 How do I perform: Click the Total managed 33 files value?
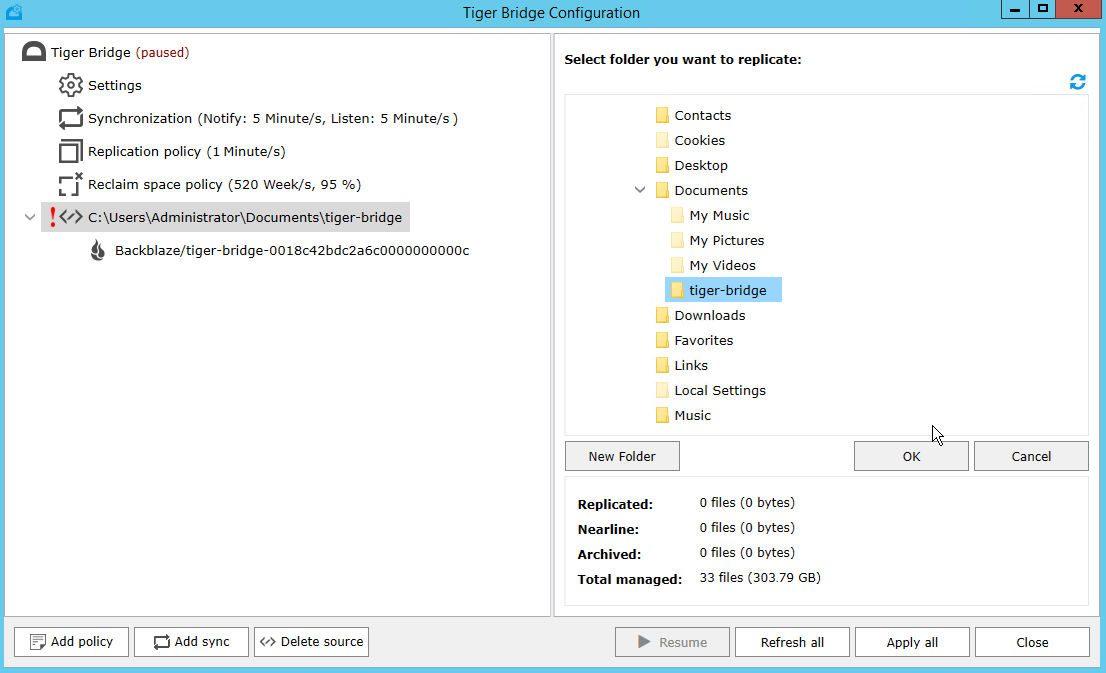click(760, 577)
